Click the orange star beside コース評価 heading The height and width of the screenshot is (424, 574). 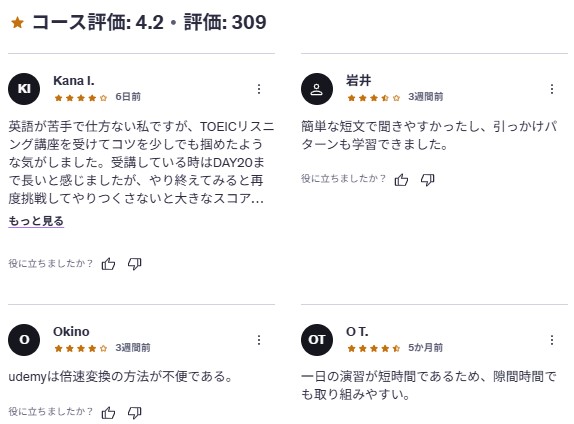[x=17, y=23]
